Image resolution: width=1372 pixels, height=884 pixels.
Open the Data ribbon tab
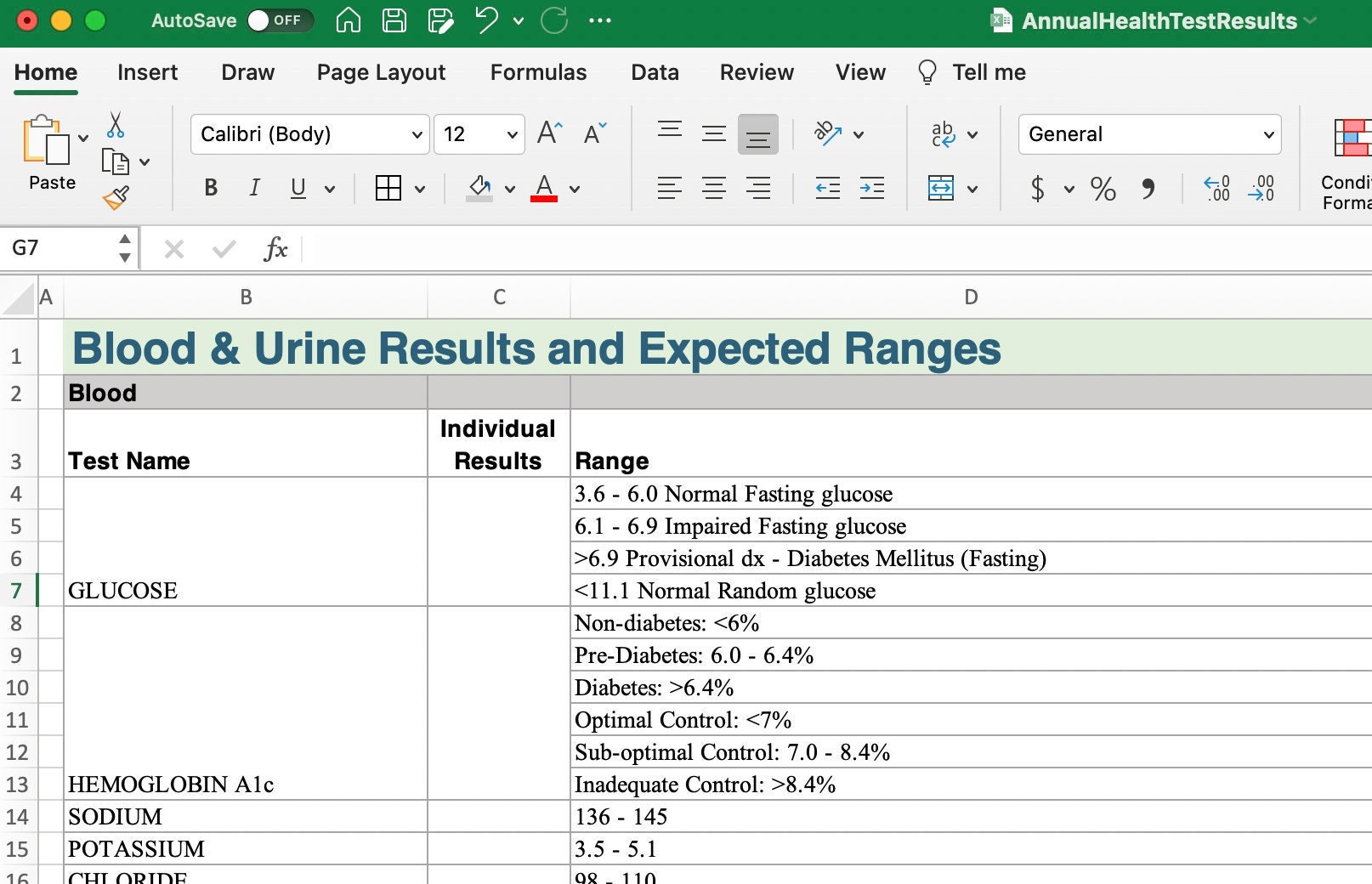(654, 73)
